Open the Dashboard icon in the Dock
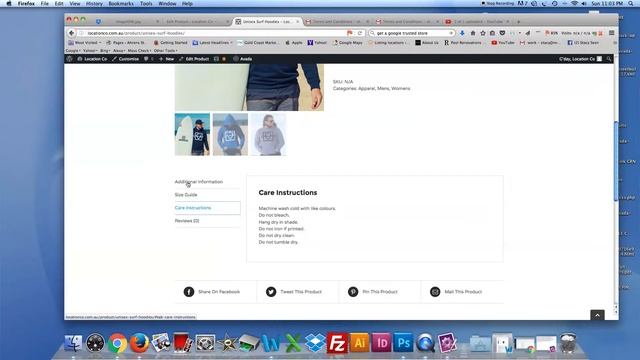The height and width of the screenshot is (360, 640). coord(95,343)
